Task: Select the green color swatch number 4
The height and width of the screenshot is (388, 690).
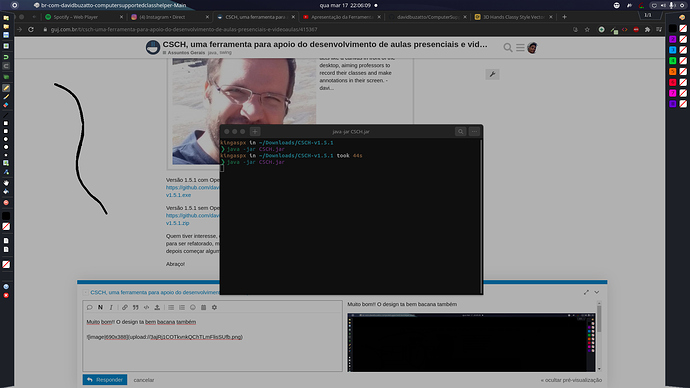Action: click(x=672, y=61)
